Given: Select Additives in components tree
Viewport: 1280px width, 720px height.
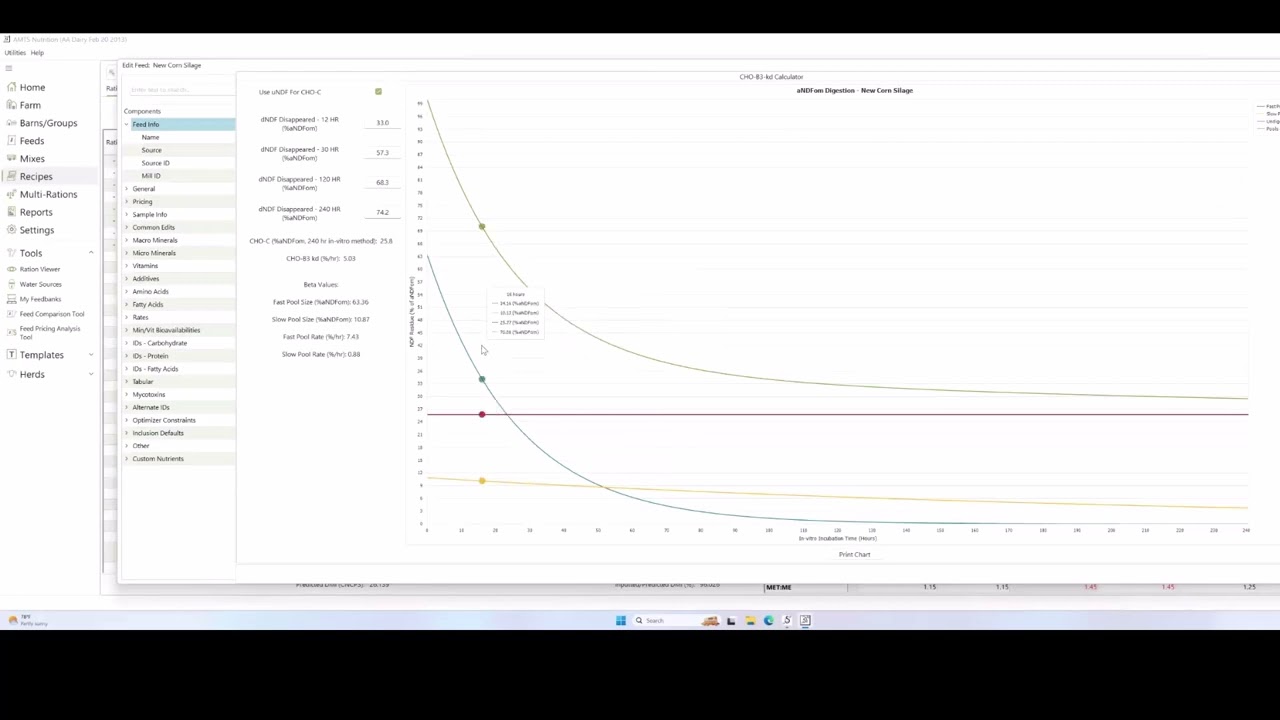Looking at the screenshot, I should 146,279.
